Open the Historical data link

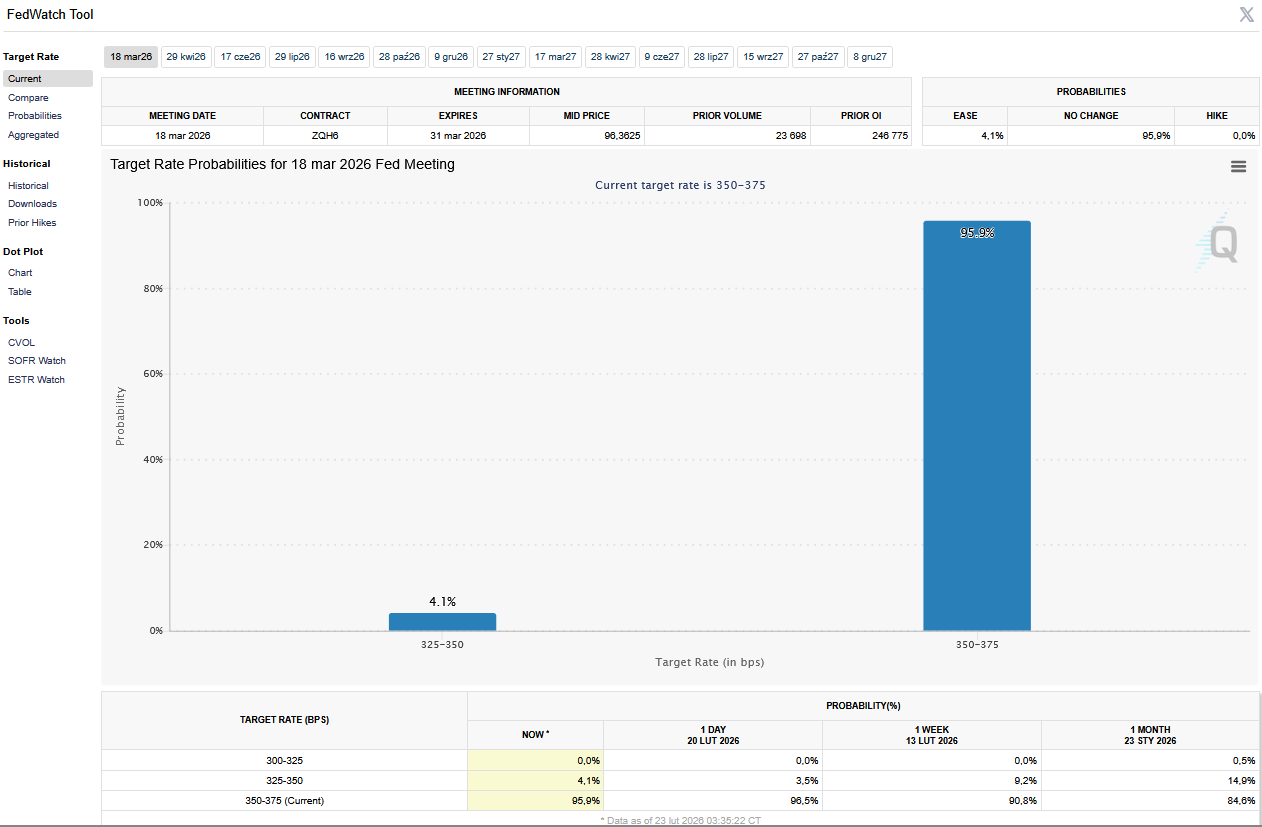click(28, 186)
